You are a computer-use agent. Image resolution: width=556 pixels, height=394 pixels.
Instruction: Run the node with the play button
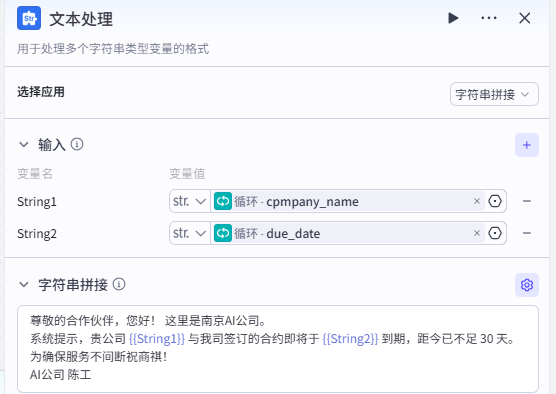[453, 18]
